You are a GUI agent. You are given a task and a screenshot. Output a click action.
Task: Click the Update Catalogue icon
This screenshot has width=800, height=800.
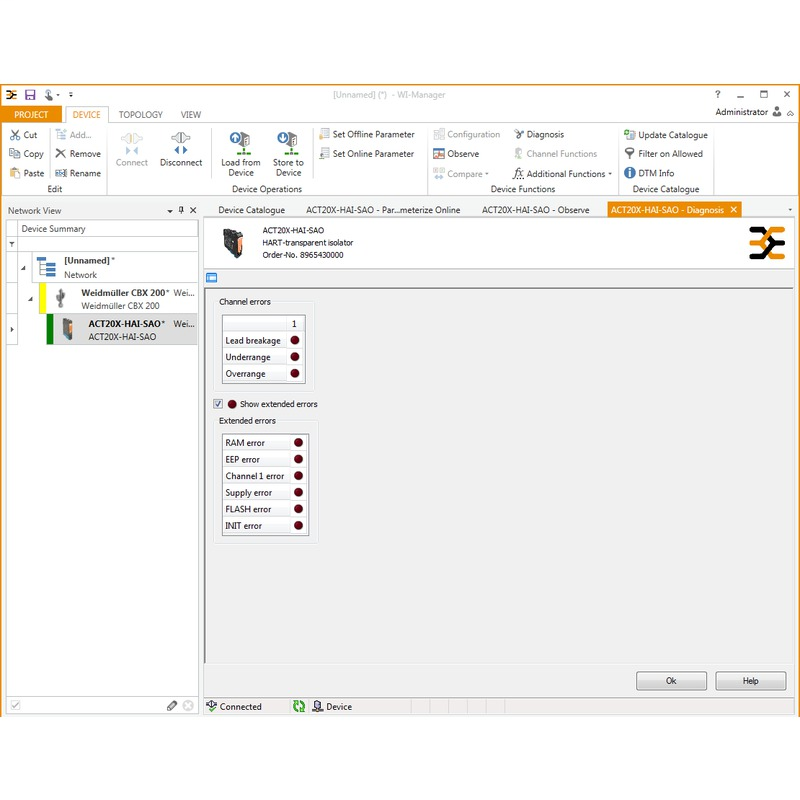click(630, 135)
